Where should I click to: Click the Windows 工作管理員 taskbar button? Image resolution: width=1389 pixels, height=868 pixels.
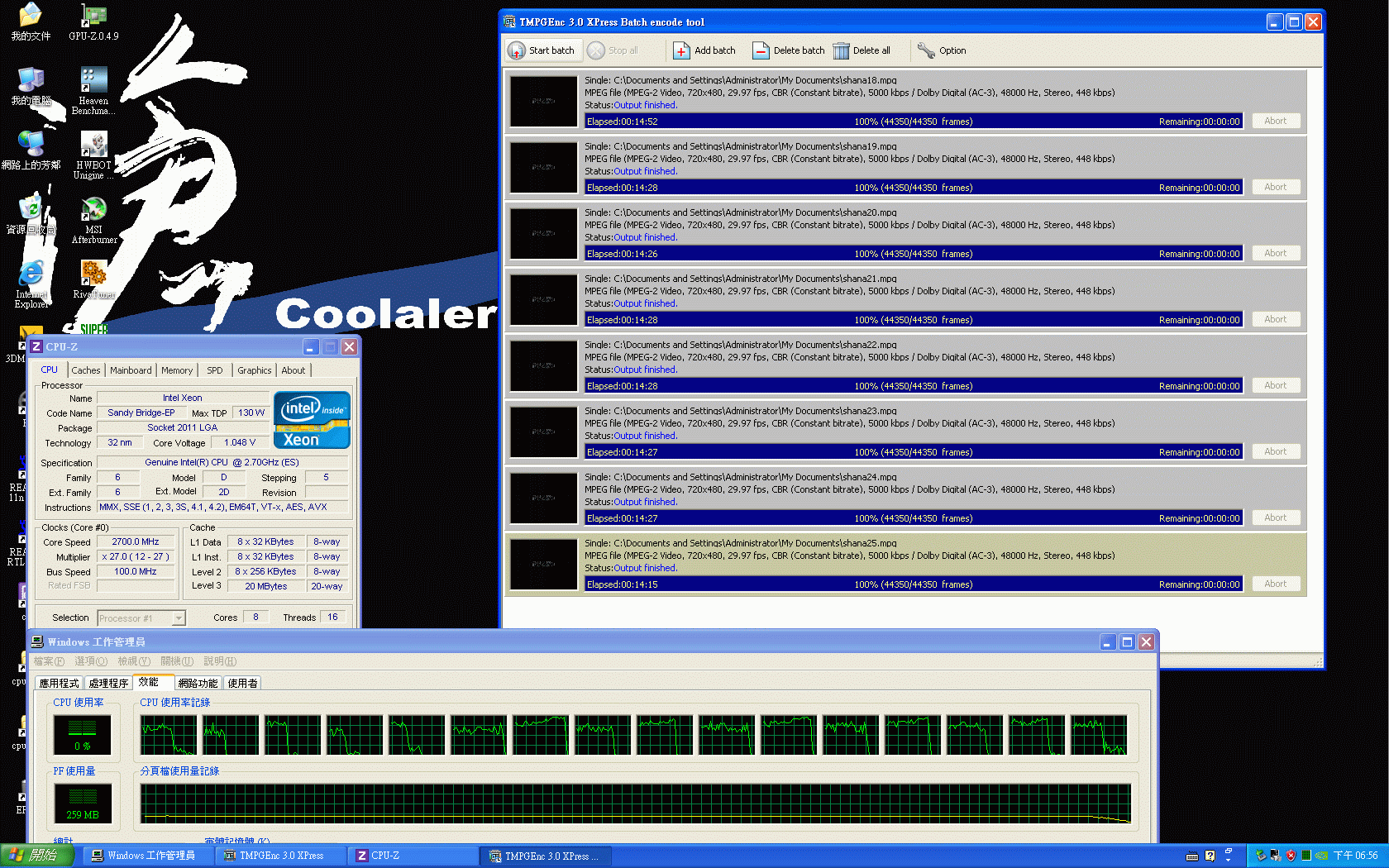point(148,856)
